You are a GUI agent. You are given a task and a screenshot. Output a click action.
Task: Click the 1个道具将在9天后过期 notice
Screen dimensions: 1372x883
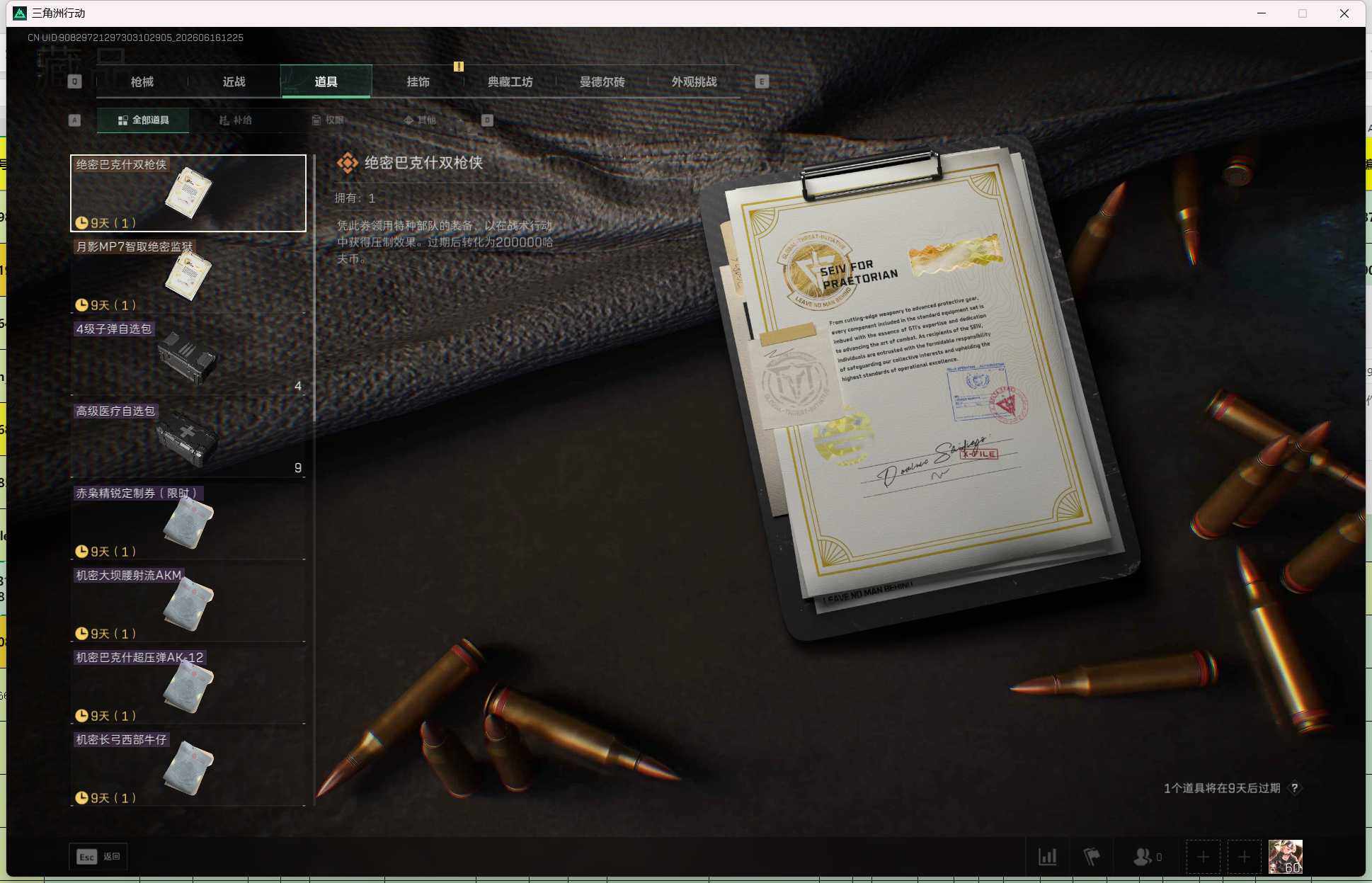[x=1222, y=788]
